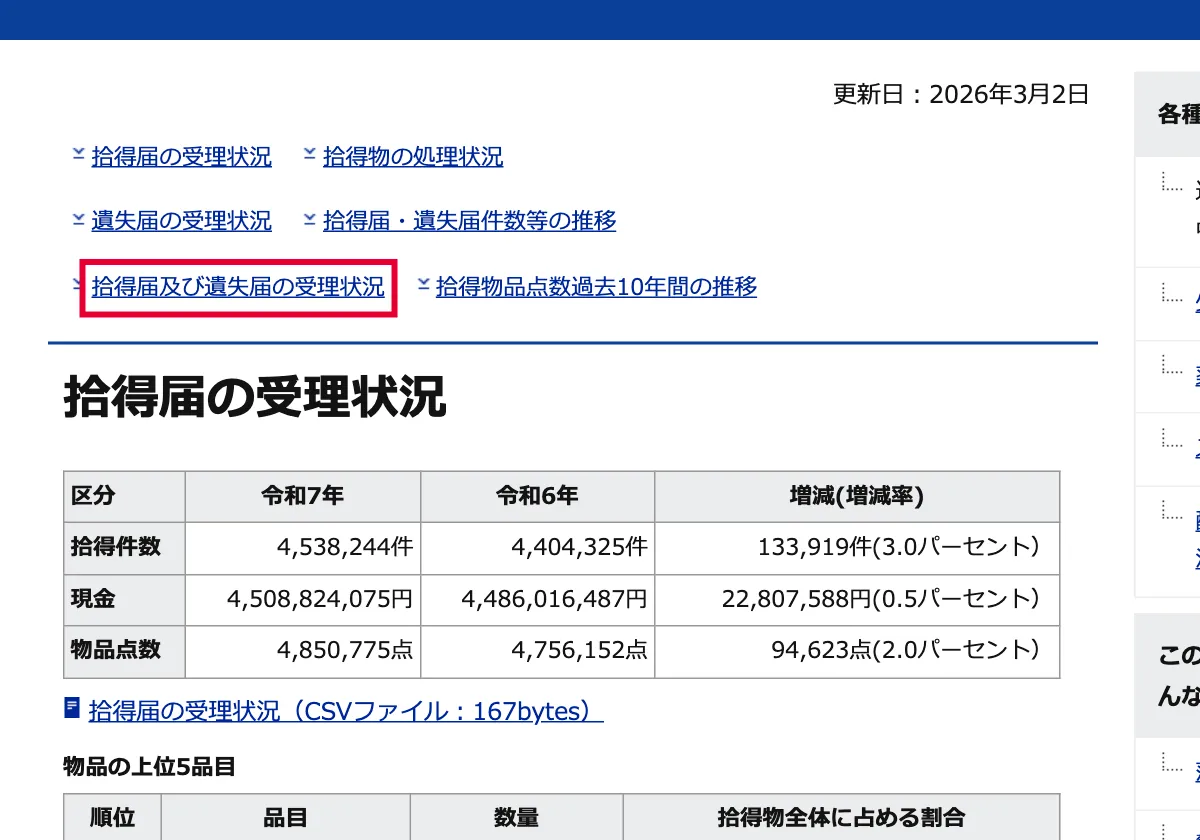Download the 拾得届の受理状況 CSVファイル link
This screenshot has width=1200, height=840.
point(346,711)
